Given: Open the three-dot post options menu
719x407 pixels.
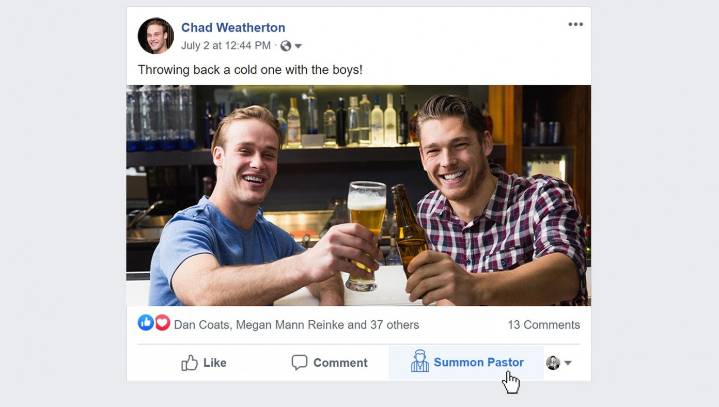Looking at the screenshot, I should [575, 24].
